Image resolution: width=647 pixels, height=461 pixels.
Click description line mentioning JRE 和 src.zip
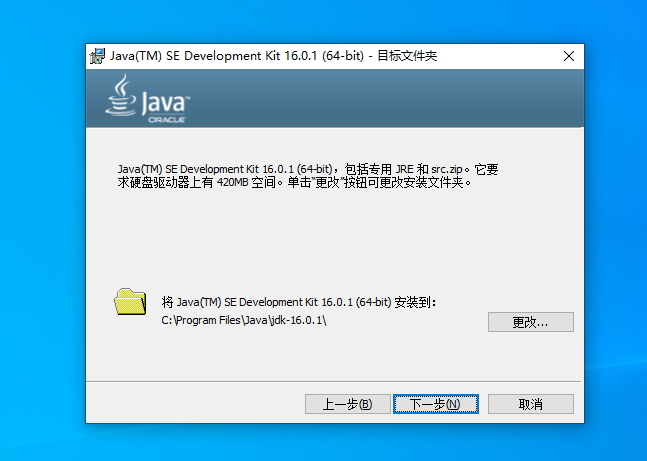(308, 169)
